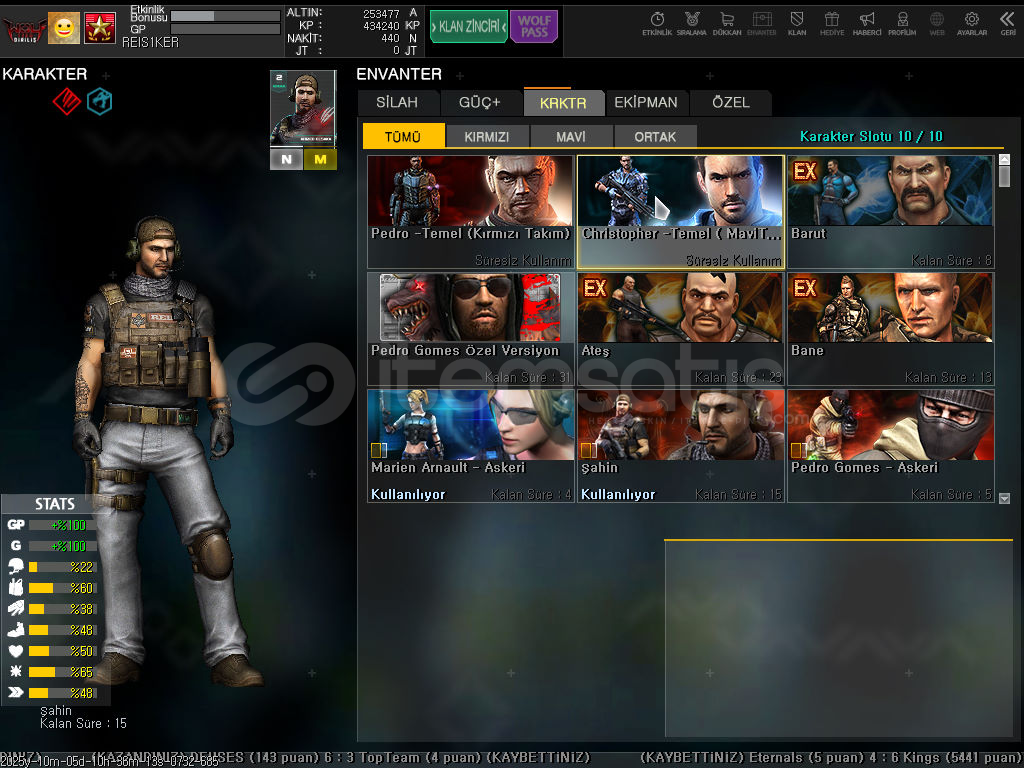1024x768 pixels.
Task: Click the yellow smiley face icon
Action: (64, 28)
